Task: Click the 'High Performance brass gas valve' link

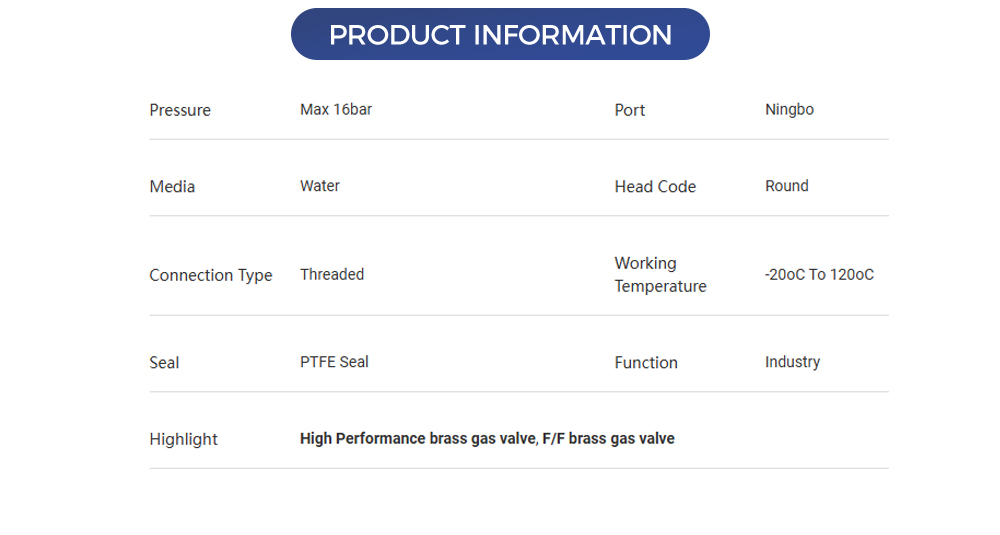Action: [418, 439]
